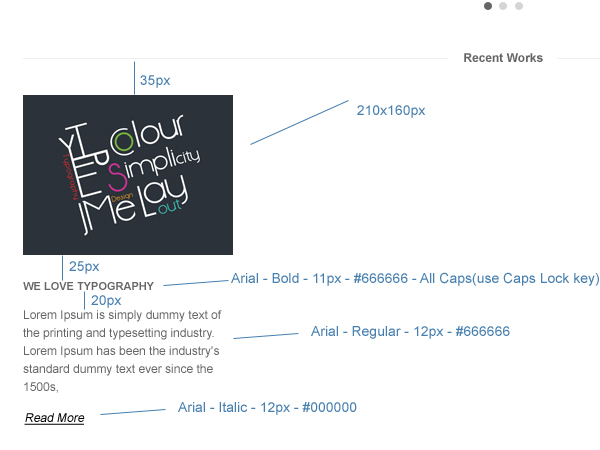Click the green letter C in Colour
Viewport: 600px width, 450px height.
pyautogui.click(x=123, y=142)
